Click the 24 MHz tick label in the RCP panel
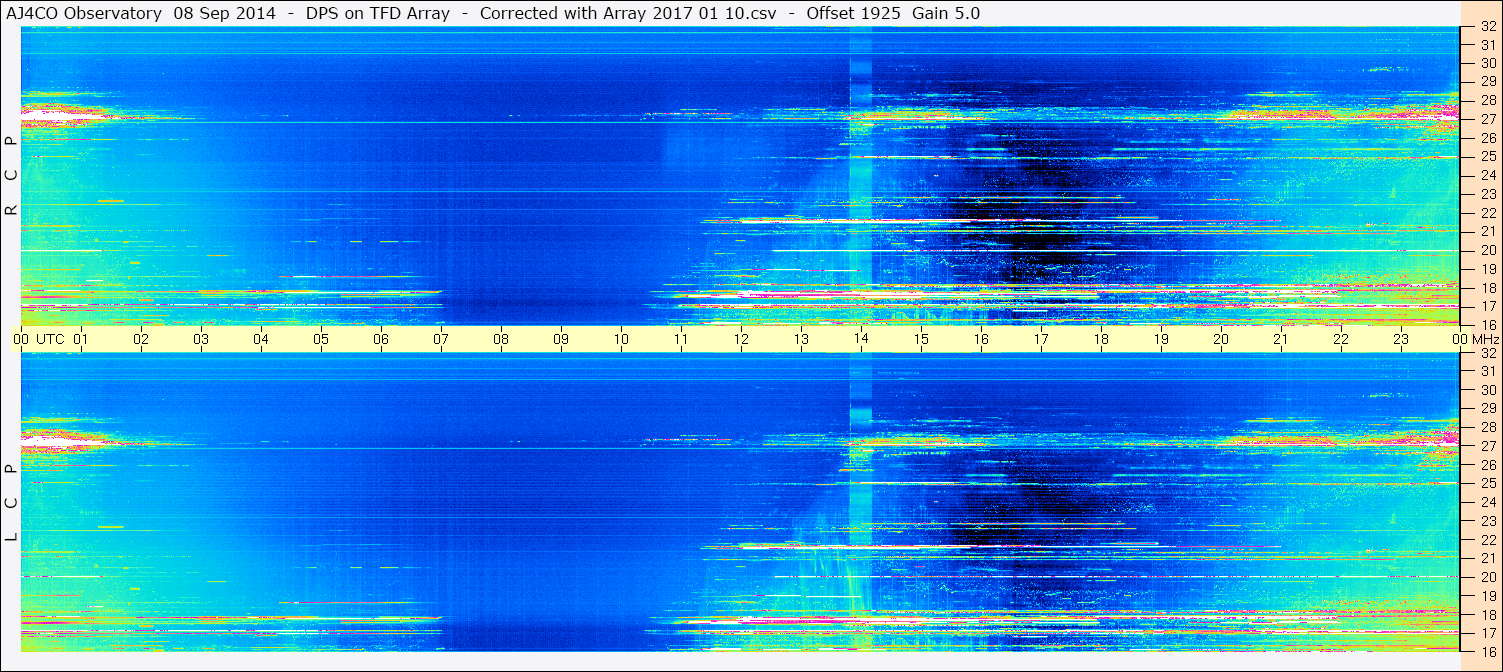This screenshot has height=672, width=1503. [1487, 176]
